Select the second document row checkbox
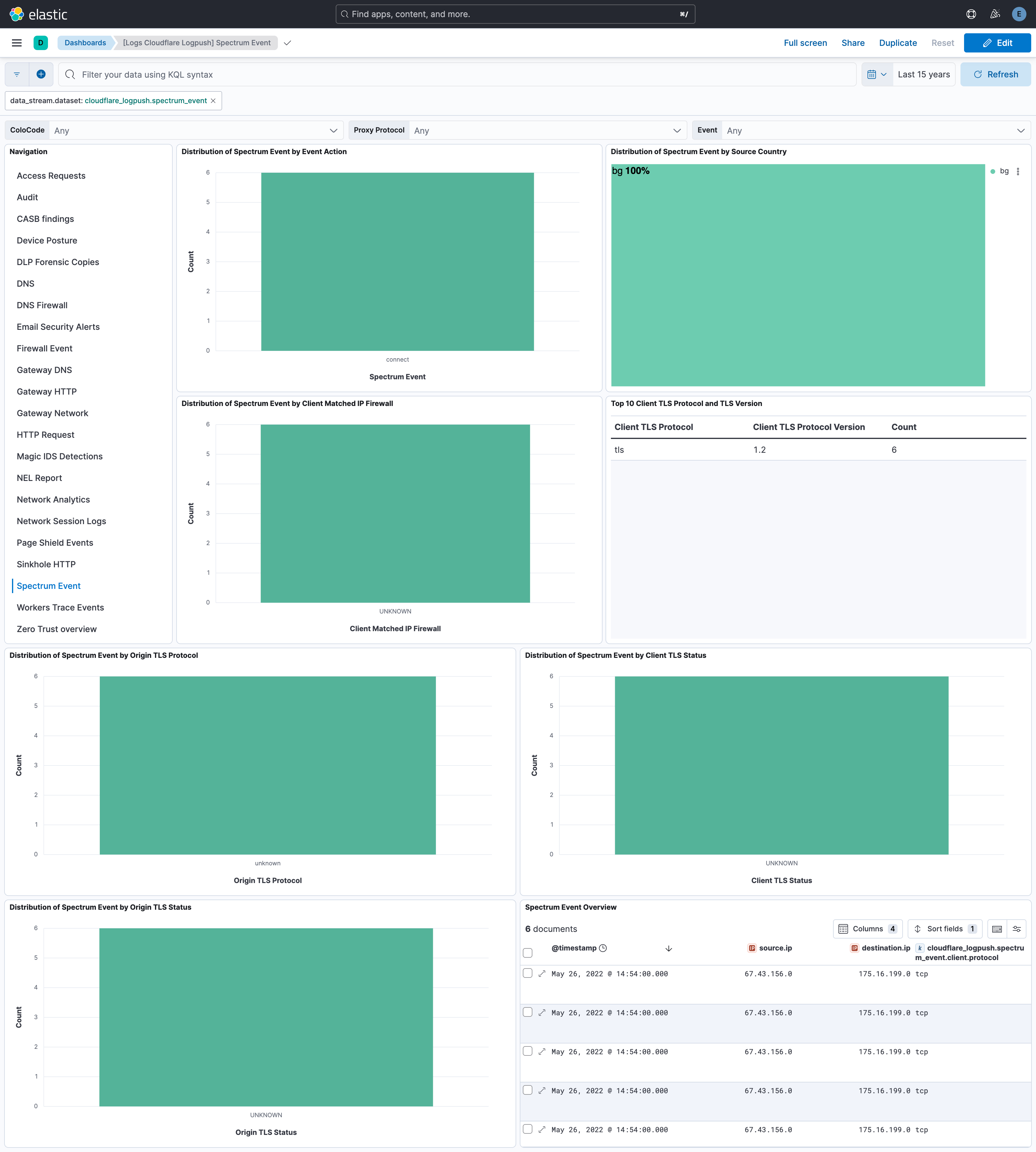This screenshot has height=1152, width=1036. coord(528,1012)
